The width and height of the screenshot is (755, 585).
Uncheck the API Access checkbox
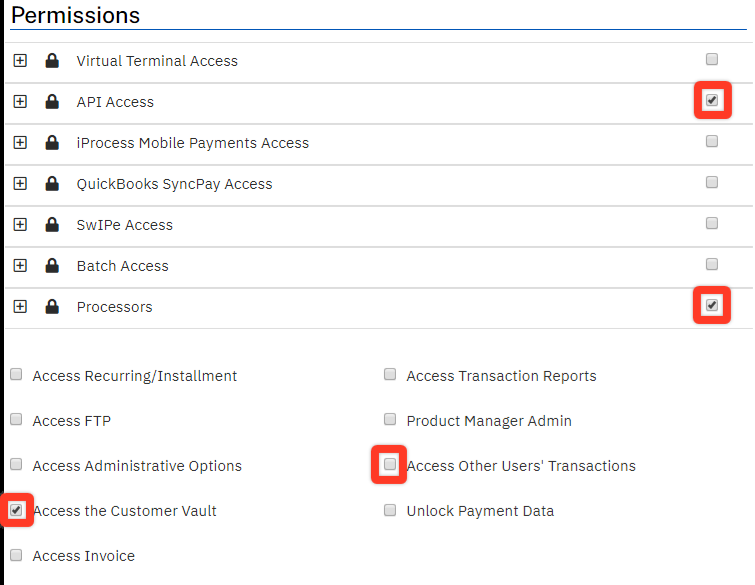tap(712, 100)
